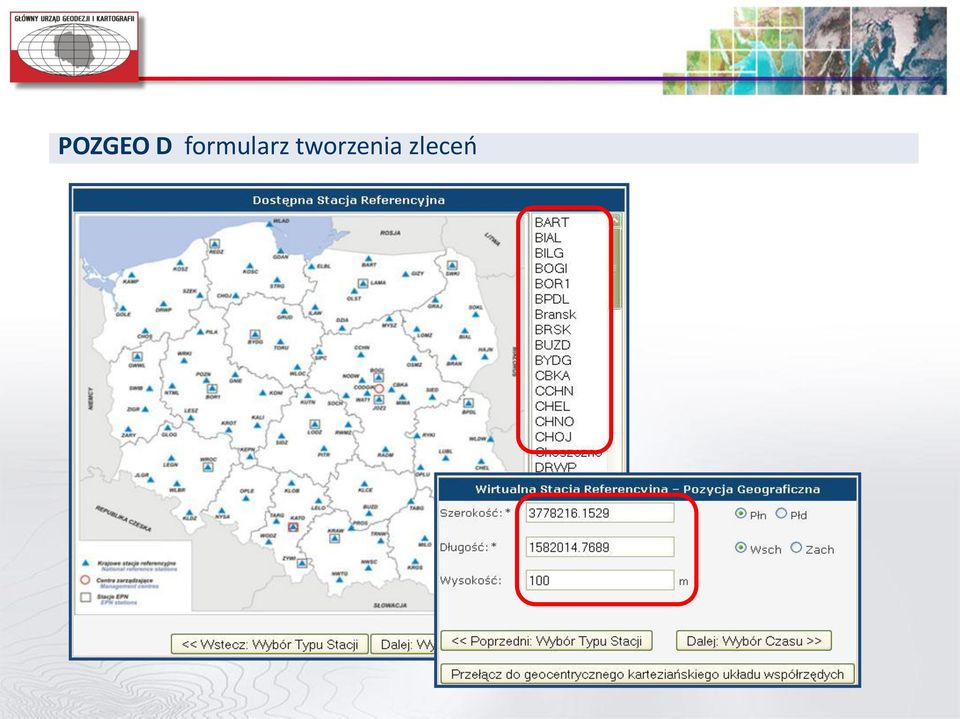
Task: Select the REDZ EPN station on map
Action: [x=214, y=244]
